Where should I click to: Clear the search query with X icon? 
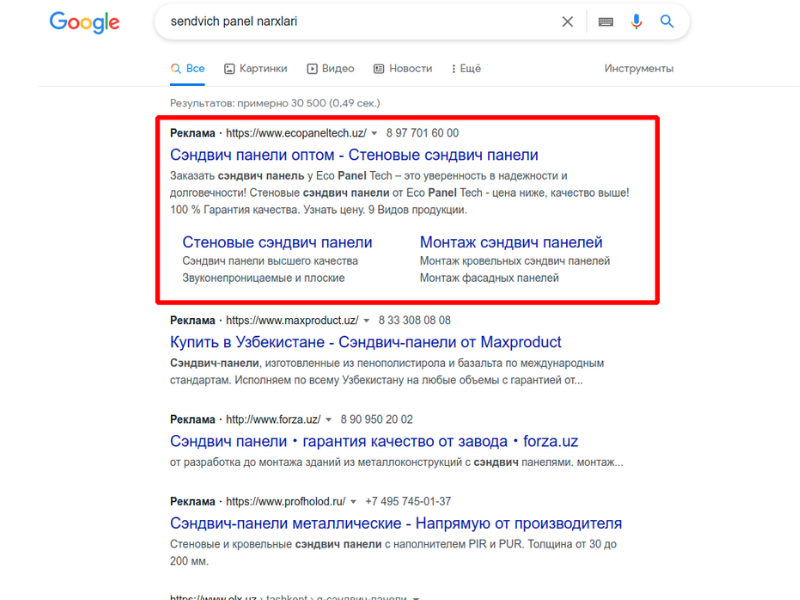pos(567,21)
